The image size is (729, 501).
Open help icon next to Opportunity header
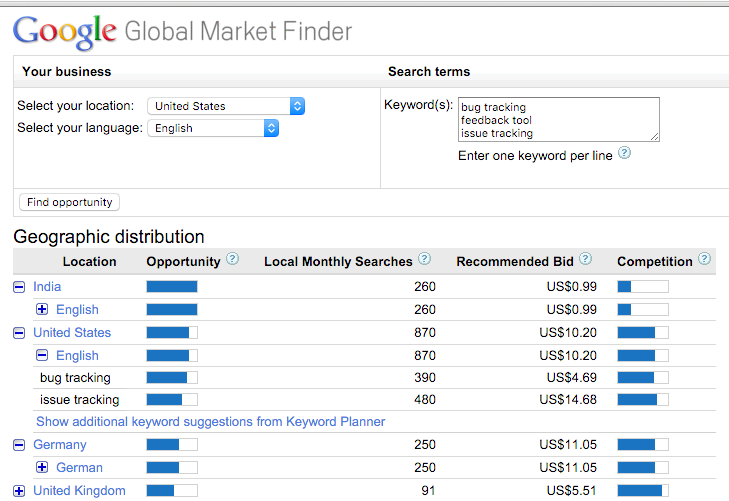pos(232,259)
